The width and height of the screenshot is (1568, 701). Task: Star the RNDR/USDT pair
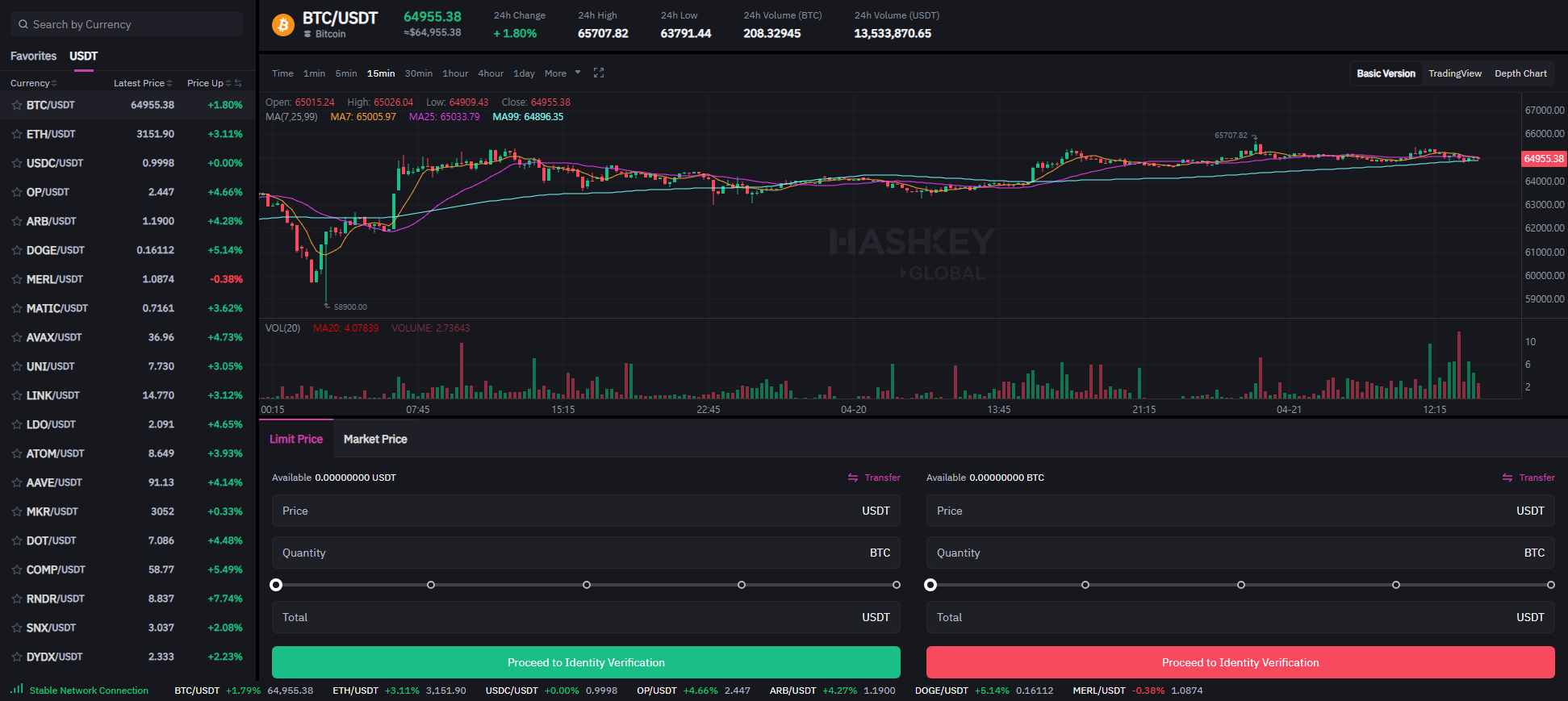(17, 599)
